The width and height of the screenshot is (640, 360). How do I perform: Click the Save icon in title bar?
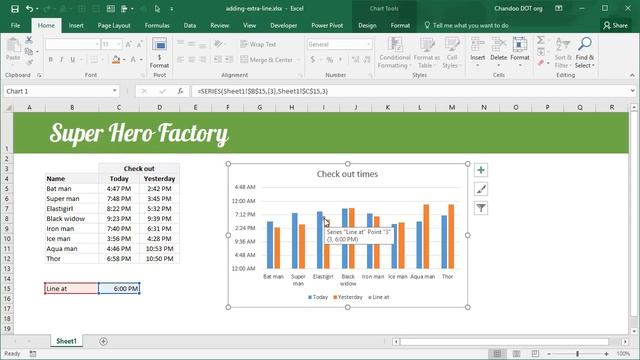pyautogui.click(x=15, y=9)
